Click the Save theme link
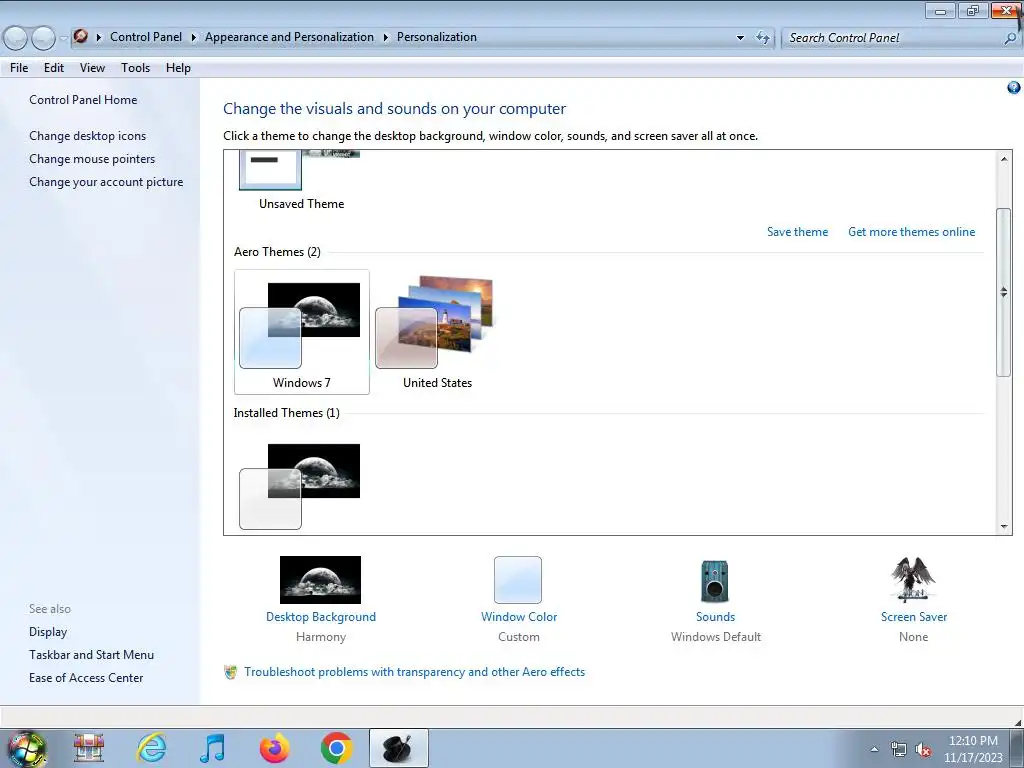Viewport: 1024px width, 768px height. tap(797, 232)
